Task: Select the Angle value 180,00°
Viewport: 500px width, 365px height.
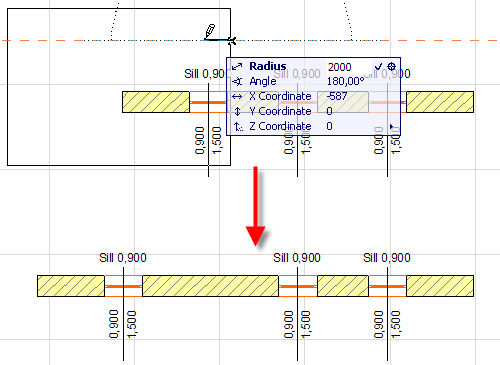Action: (345, 81)
